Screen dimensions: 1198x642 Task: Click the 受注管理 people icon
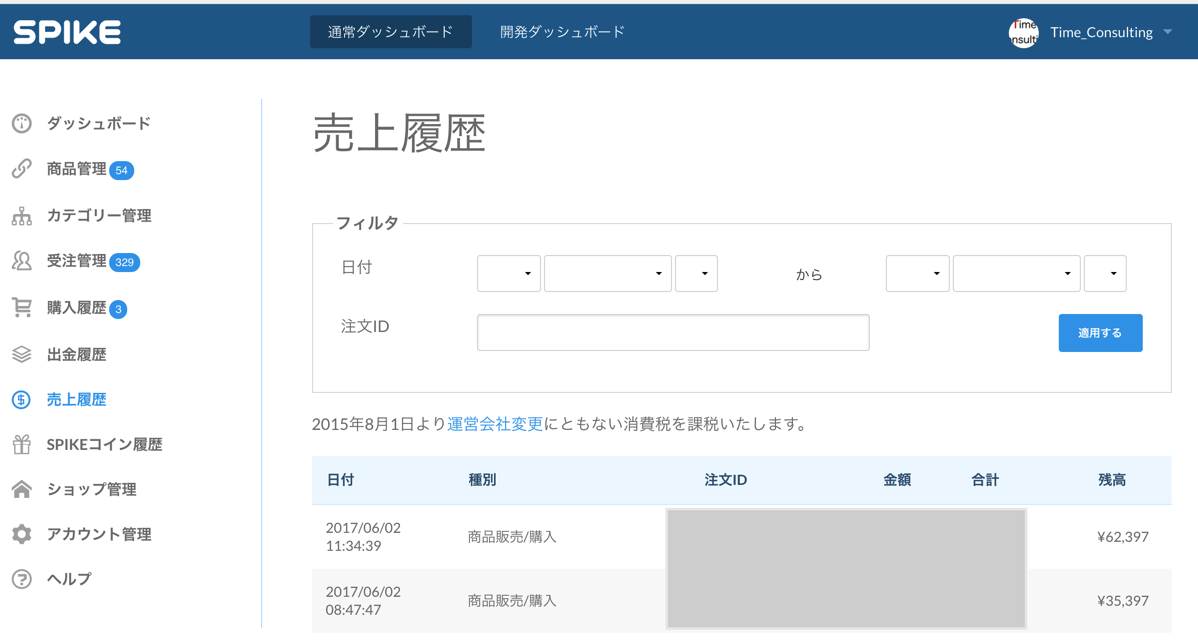click(x=21, y=261)
